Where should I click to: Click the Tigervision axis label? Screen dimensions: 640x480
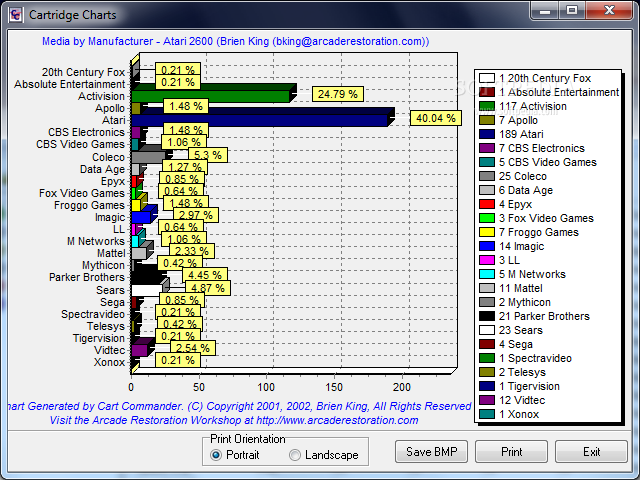click(99, 338)
